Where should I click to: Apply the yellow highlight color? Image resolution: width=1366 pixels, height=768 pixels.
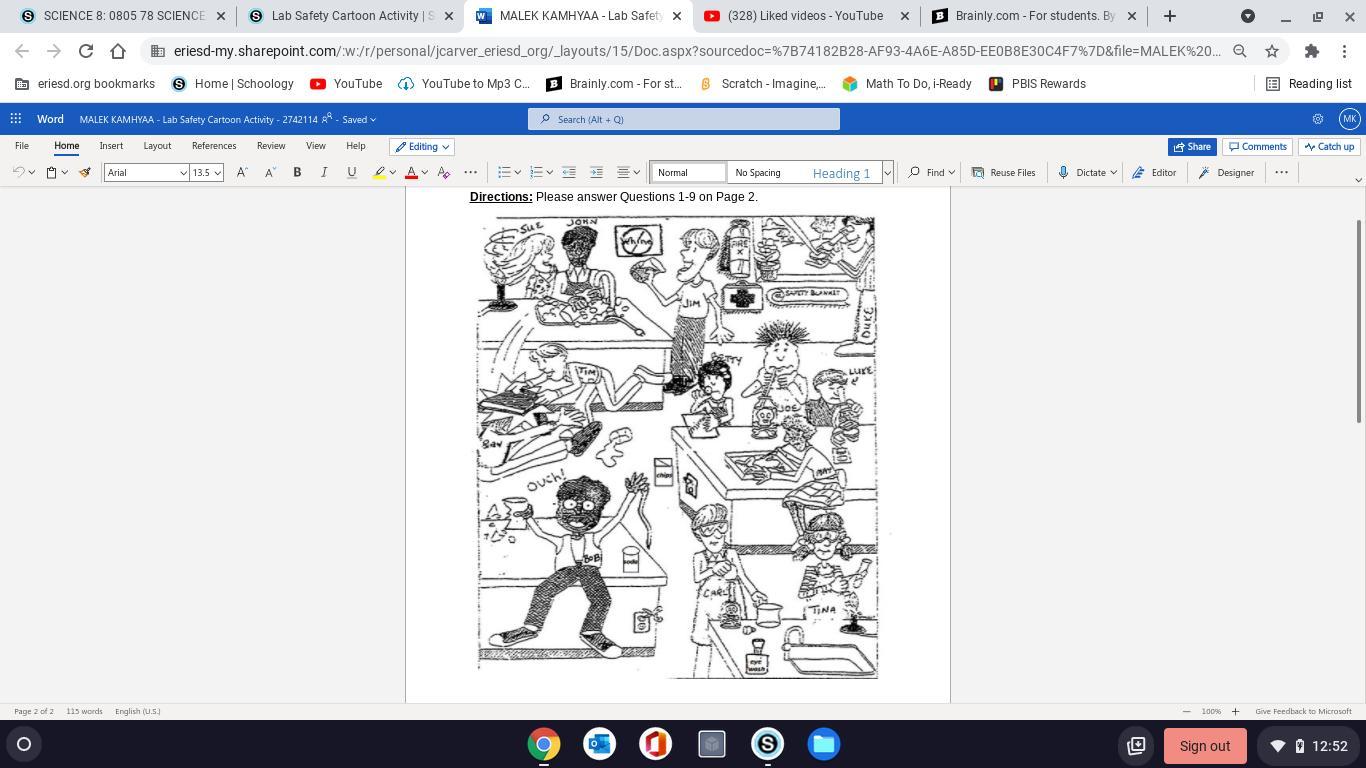point(379,173)
